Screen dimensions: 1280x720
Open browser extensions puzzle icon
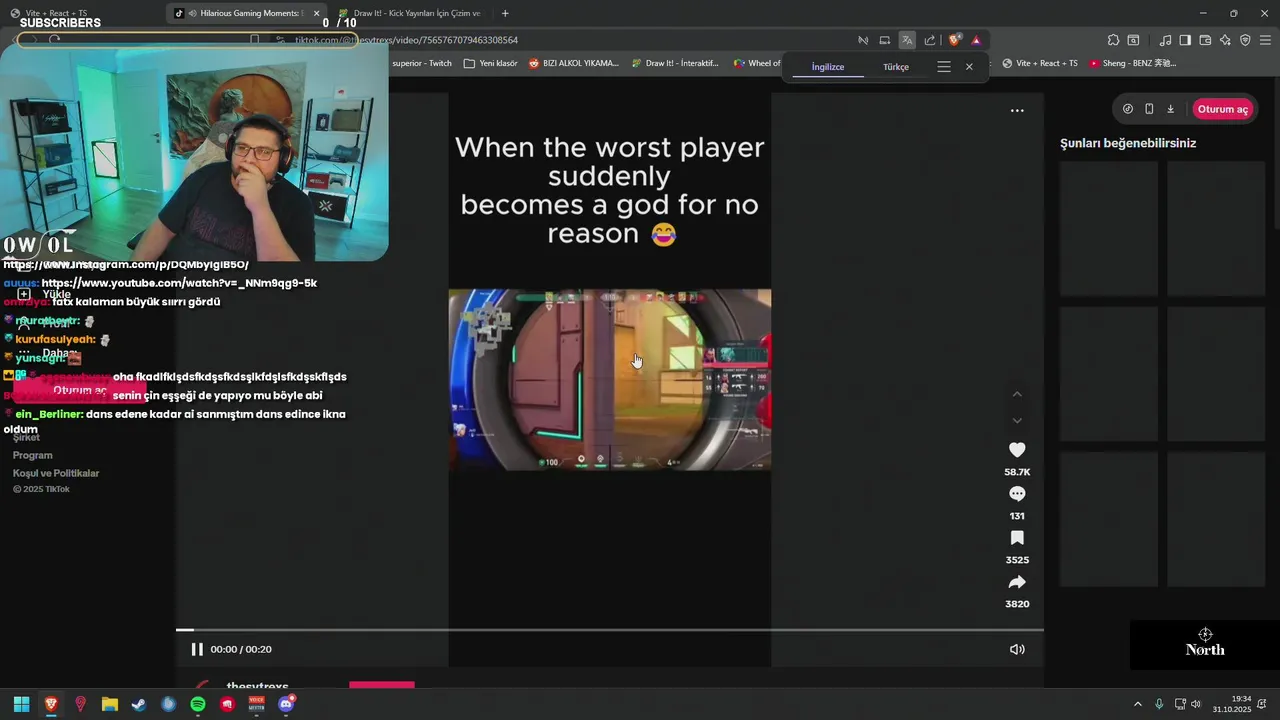tap(1113, 40)
